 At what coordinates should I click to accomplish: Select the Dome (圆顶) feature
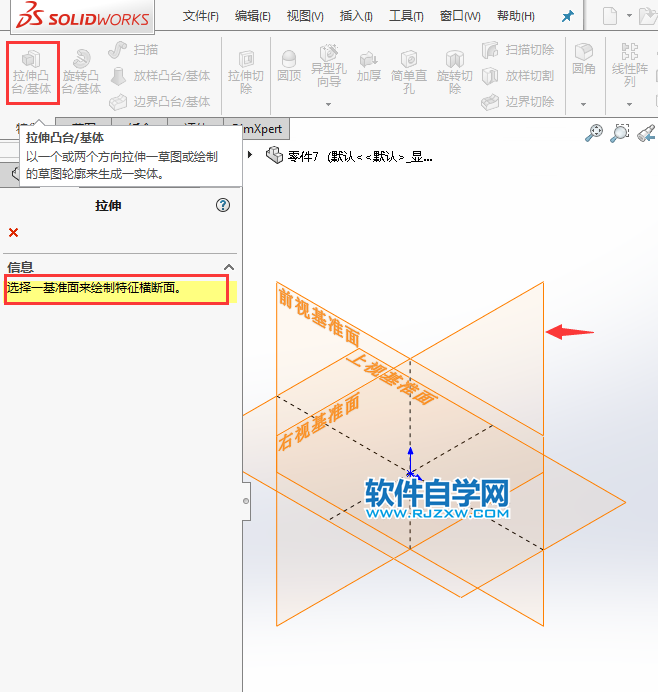(x=289, y=66)
